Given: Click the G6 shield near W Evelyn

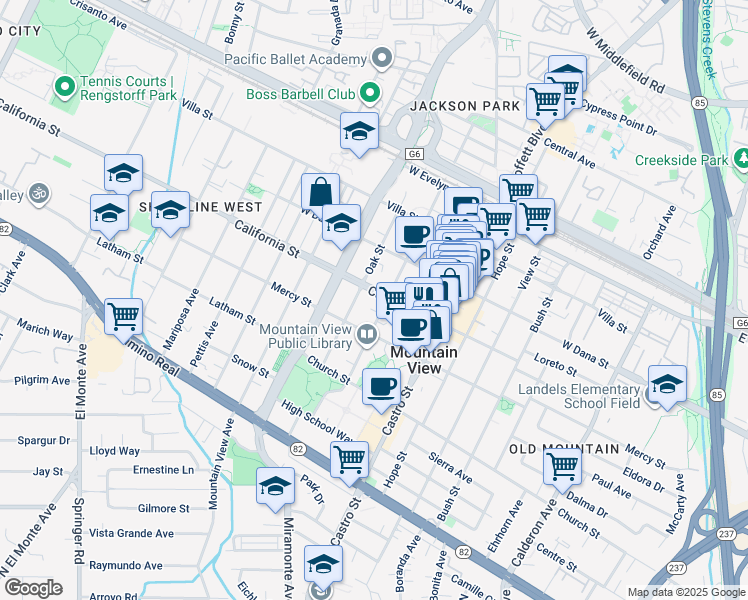Looking at the screenshot, I should 414,154.
